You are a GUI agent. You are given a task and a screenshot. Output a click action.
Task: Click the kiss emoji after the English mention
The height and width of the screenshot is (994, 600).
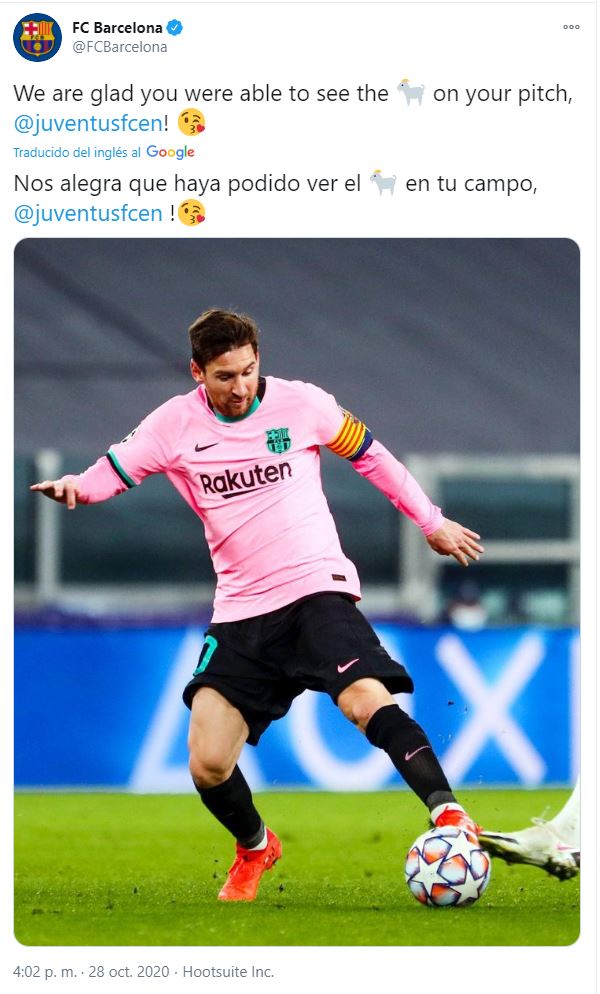(191, 122)
